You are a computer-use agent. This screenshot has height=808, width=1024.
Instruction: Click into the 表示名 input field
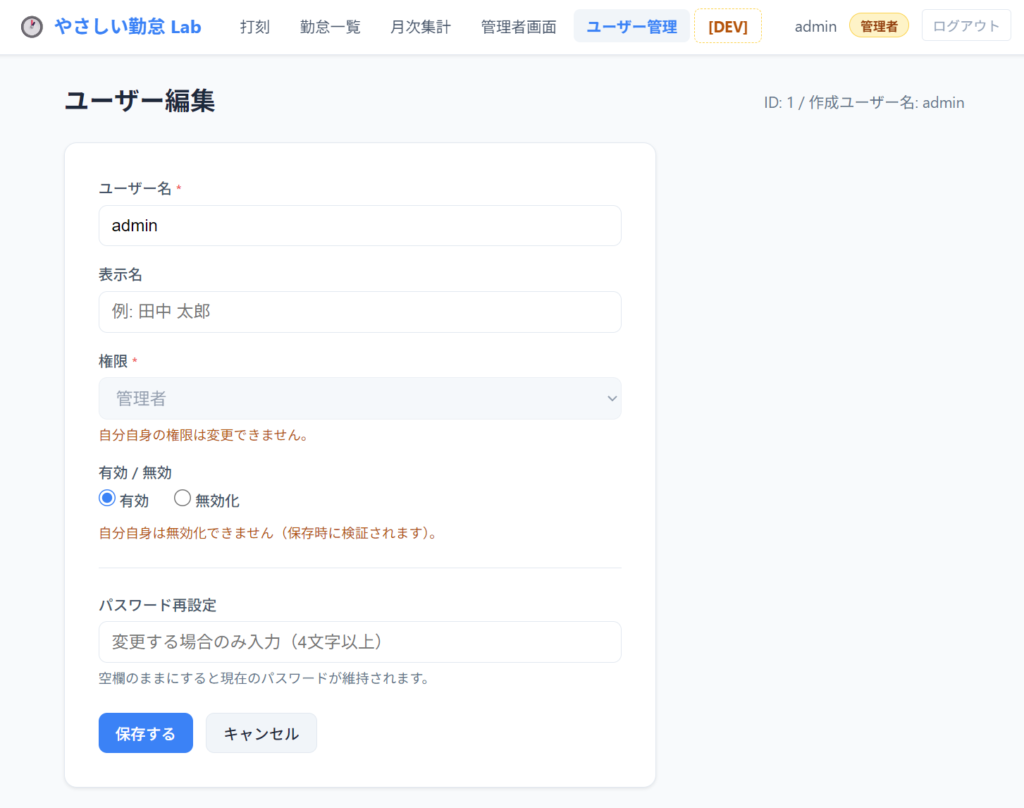pyautogui.click(x=360, y=312)
